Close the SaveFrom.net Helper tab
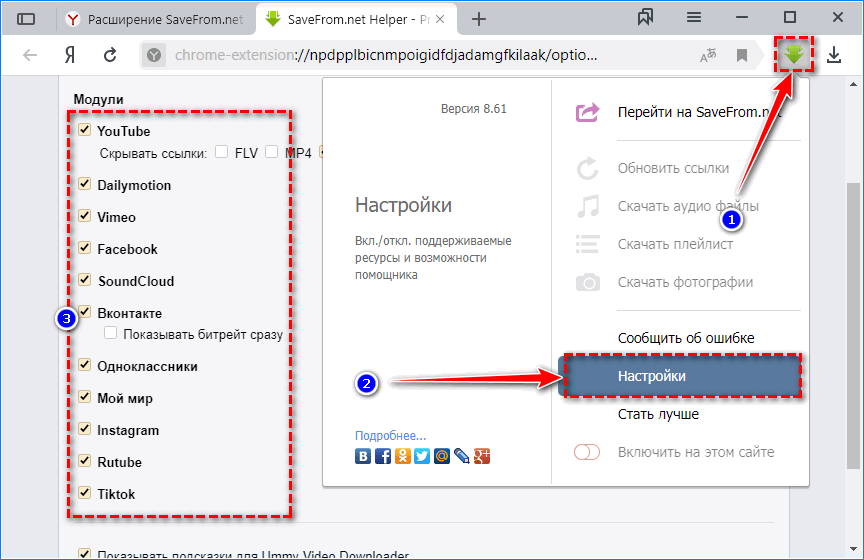864x560 pixels. coord(440,19)
